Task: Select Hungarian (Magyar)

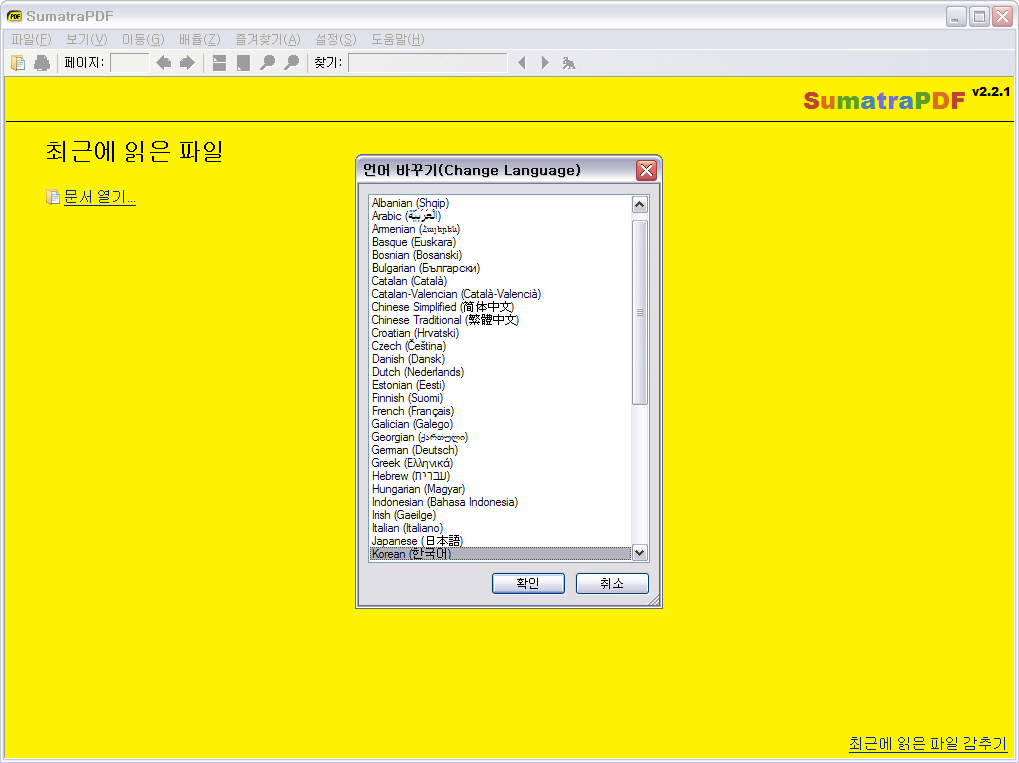Action: 500,489
